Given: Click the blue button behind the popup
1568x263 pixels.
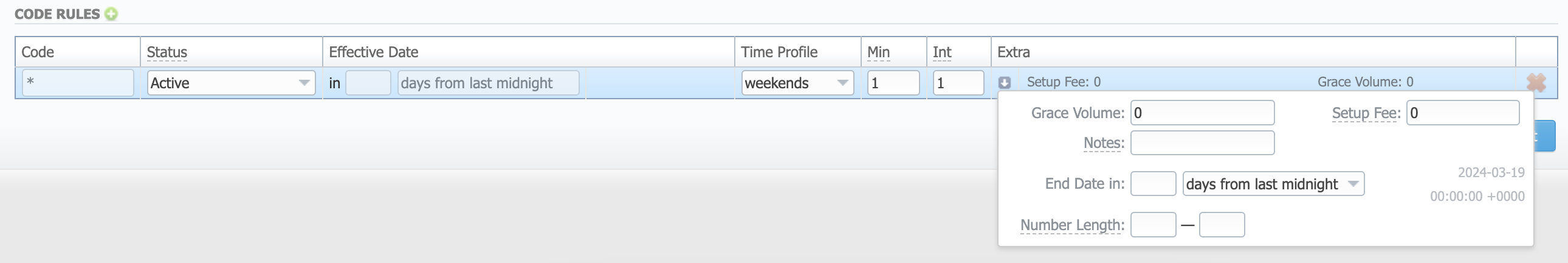Looking at the screenshot, I should 1545,137.
